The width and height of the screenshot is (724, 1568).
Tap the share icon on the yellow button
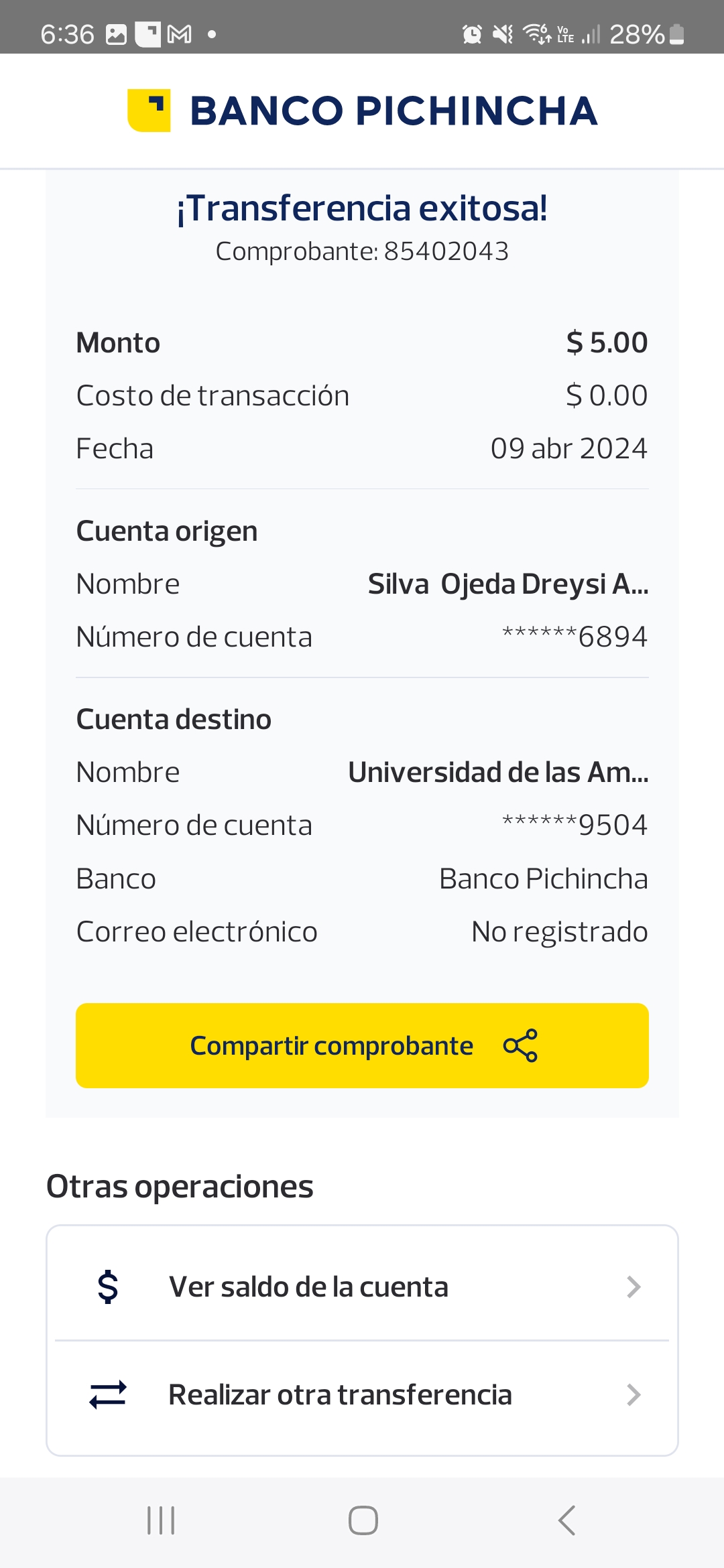coord(520,1045)
